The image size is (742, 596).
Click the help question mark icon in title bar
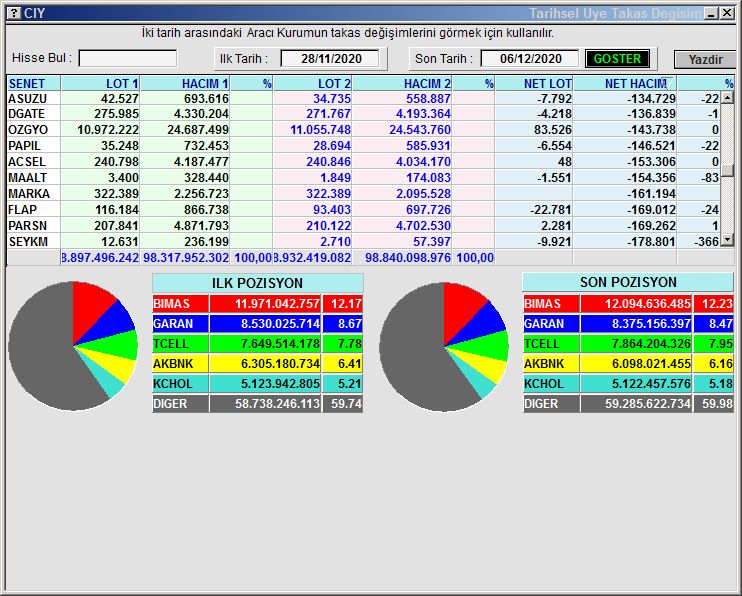(x=16, y=13)
